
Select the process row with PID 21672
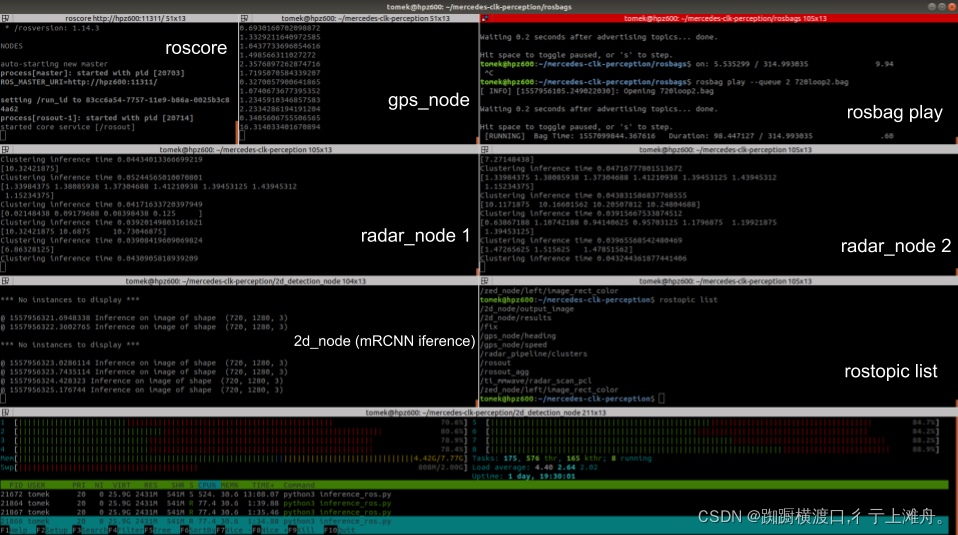click(x=150, y=494)
